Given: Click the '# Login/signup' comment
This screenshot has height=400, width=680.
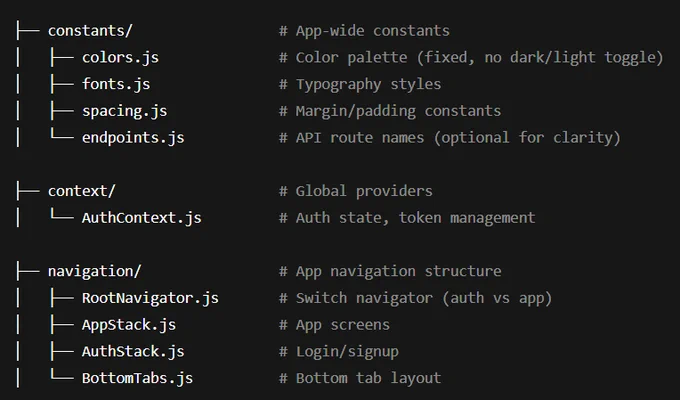Looking at the screenshot, I should tap(339, 351).
